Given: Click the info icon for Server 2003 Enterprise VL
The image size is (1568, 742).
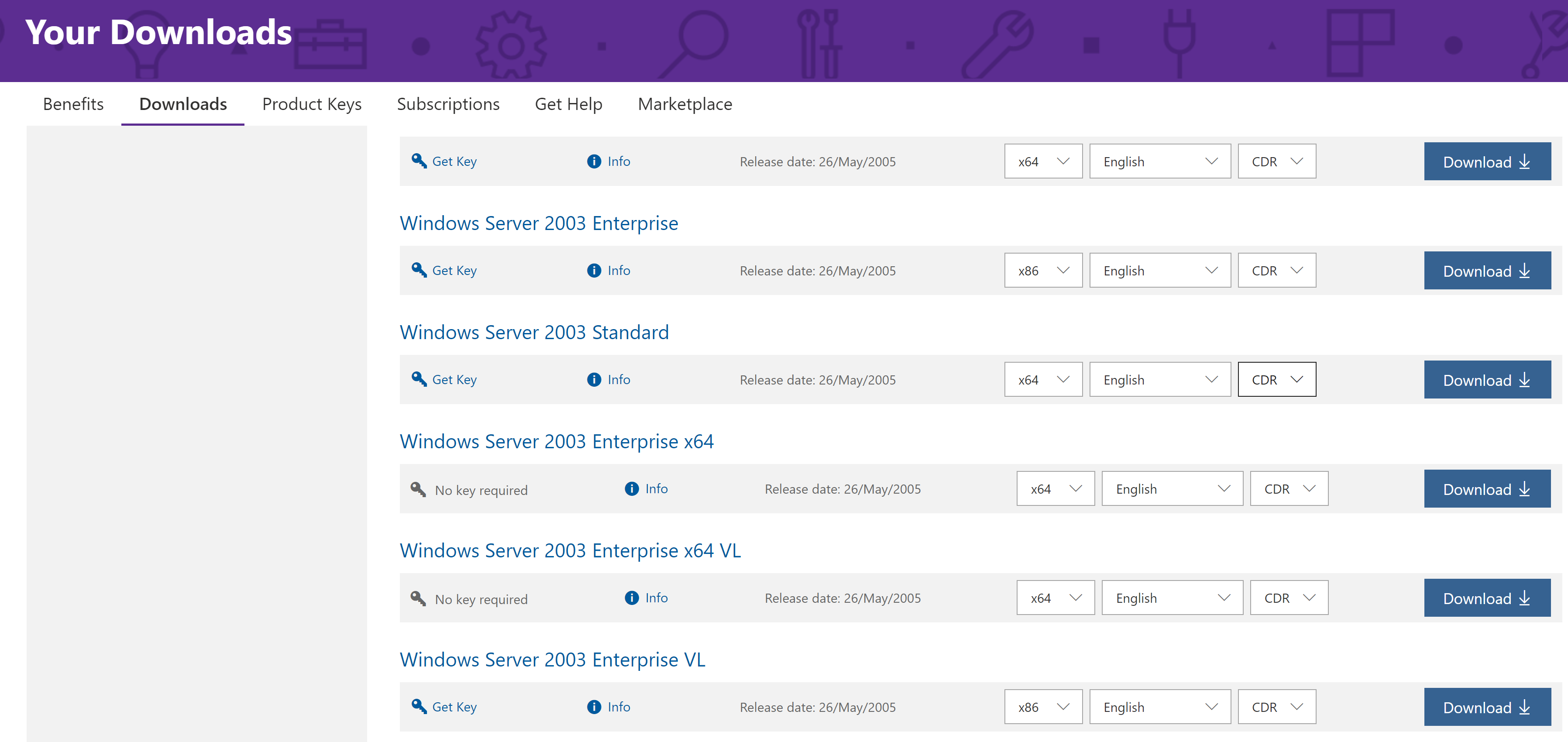Looking at the screenshot, I should tap(594, 706).
